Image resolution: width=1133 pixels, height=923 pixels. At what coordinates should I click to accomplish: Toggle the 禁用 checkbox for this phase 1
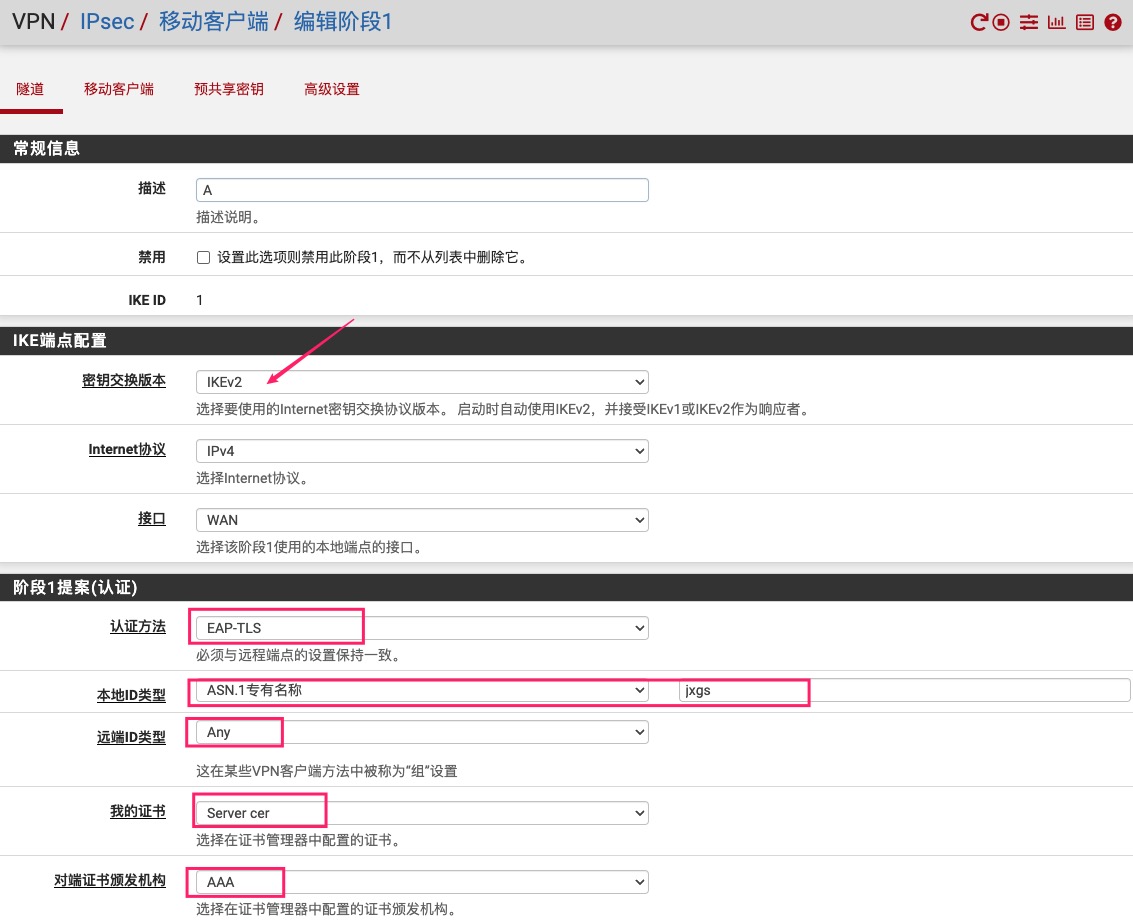(204, 257)
